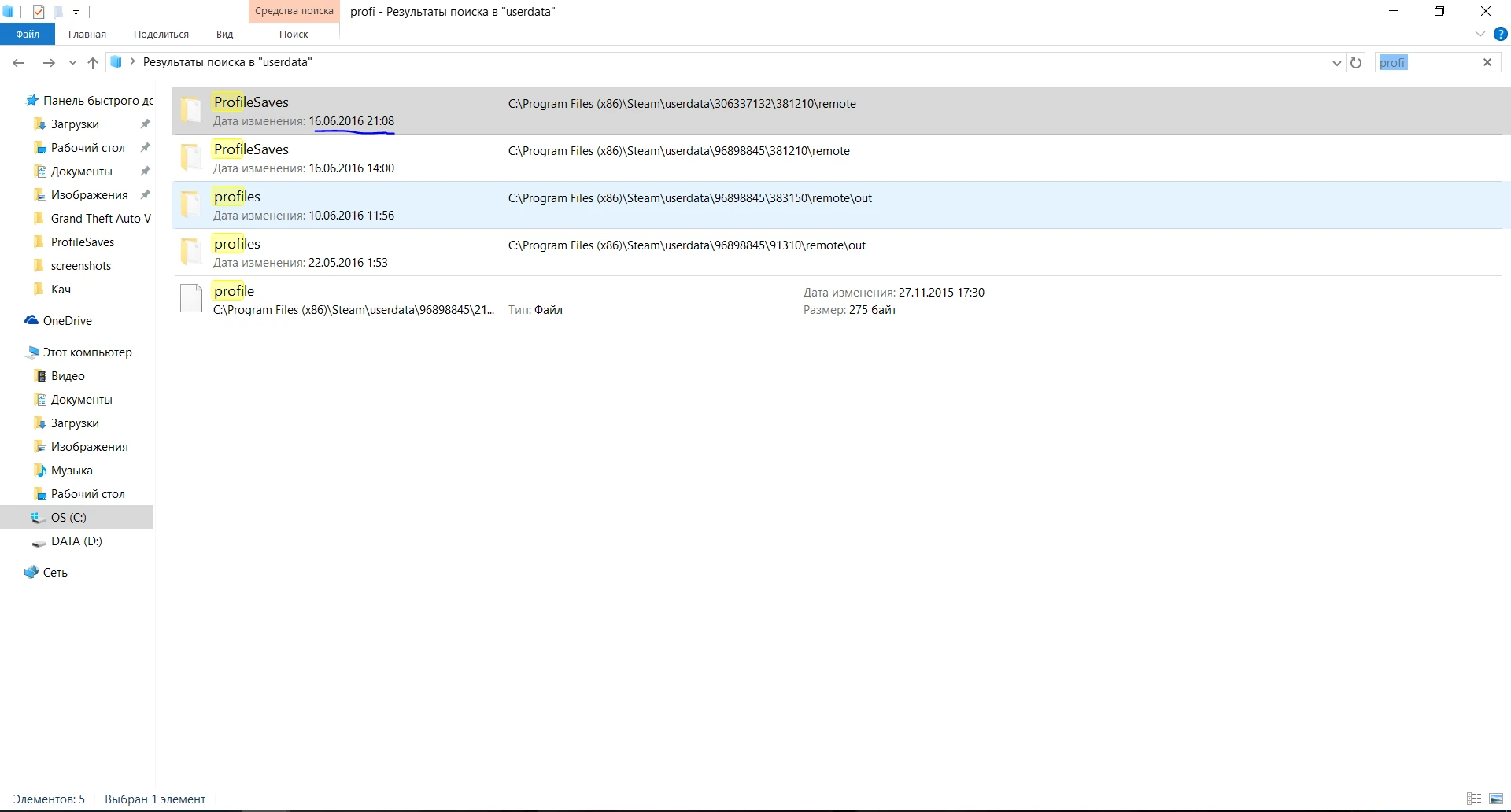
Task: Open the Файл menu
Action: coord(28,34)
